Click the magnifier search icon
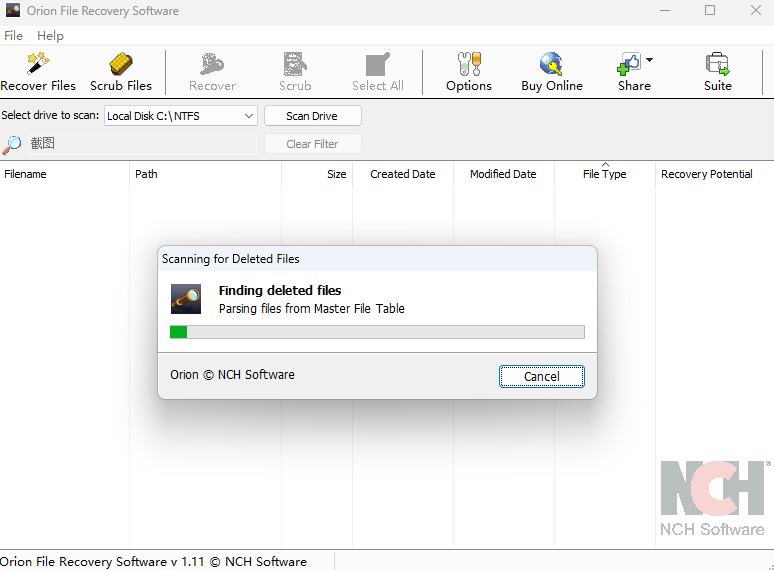The height and width of the screenshot is (570, 774). 12,144
